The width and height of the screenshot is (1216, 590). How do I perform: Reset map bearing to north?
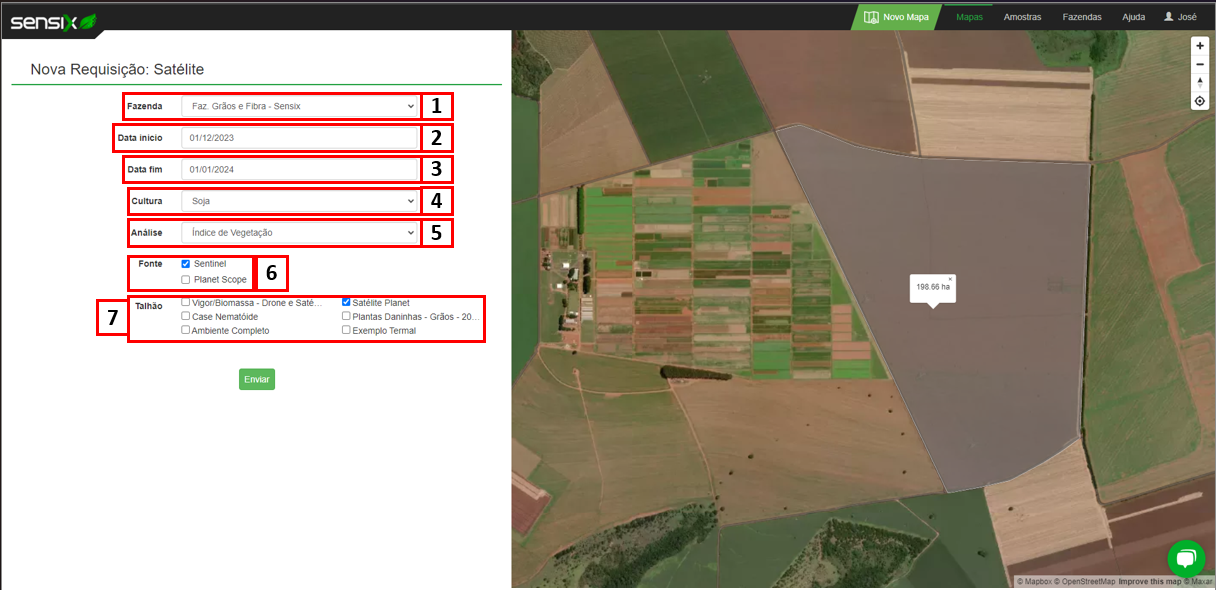point(1200,82)
